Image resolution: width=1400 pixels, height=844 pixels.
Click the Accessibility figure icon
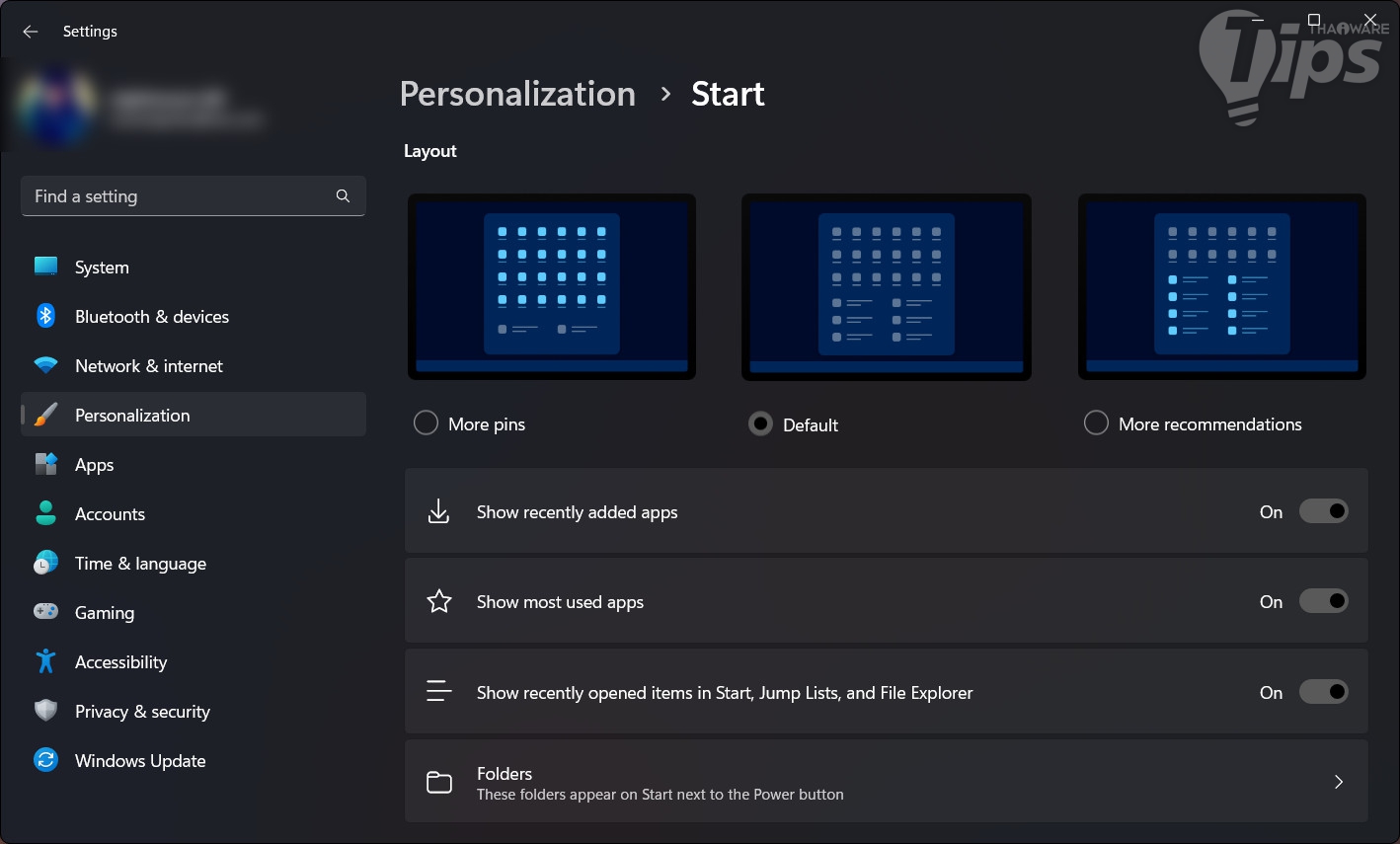pos(45,661)
